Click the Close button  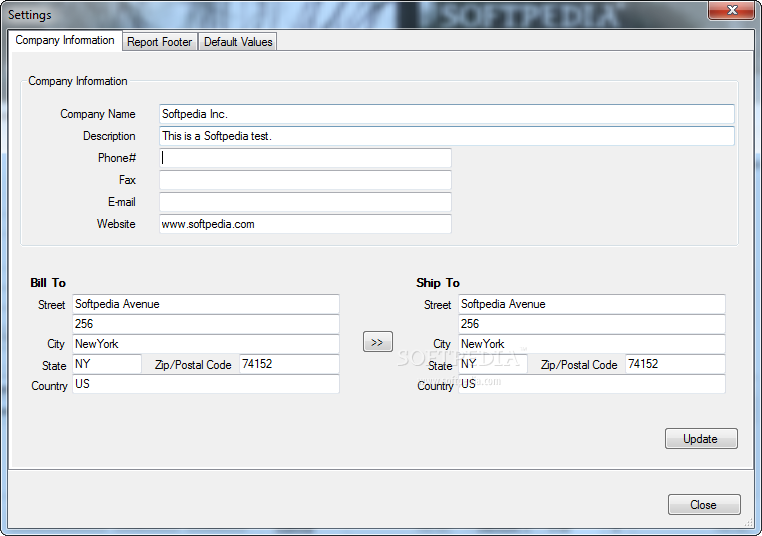704,505
